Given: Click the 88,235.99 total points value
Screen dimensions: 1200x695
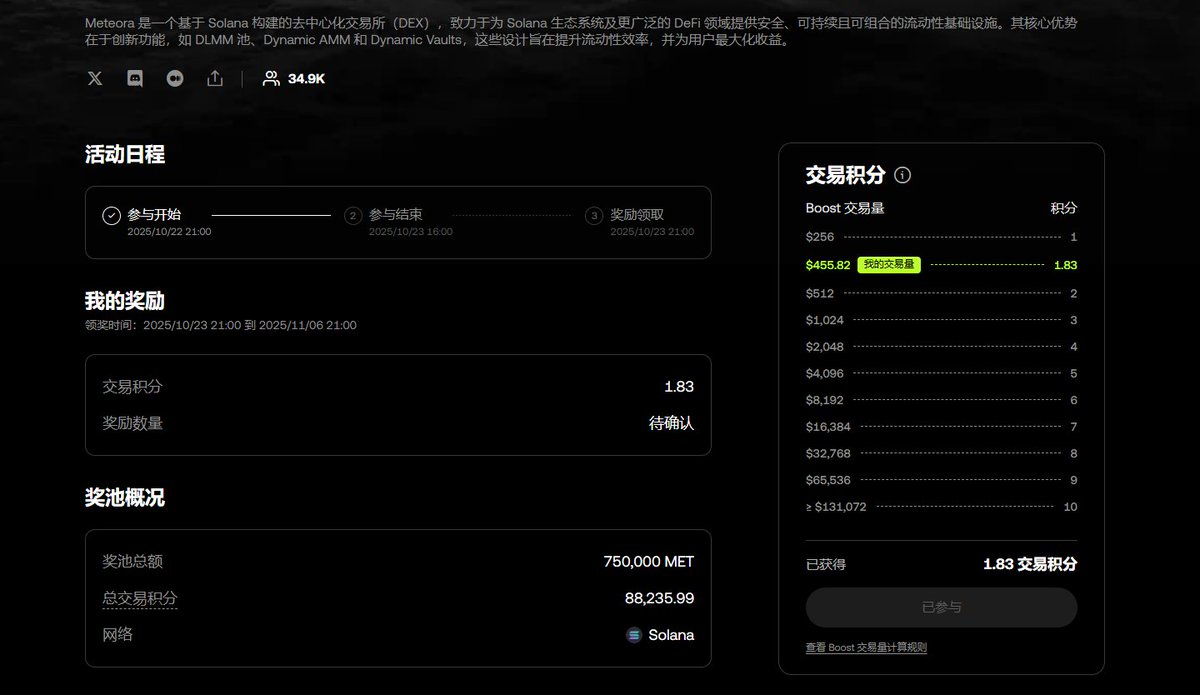Looking at the screenshot, I should 659,598.
